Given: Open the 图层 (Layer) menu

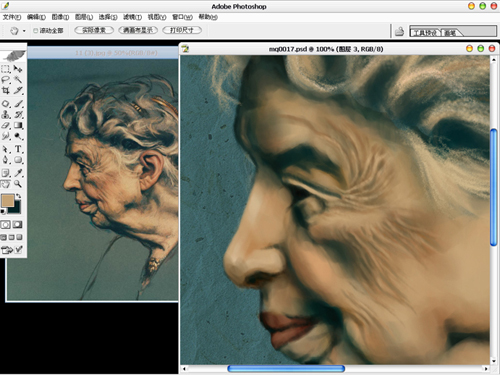Looking at the screenshot, I should point(84,17).
